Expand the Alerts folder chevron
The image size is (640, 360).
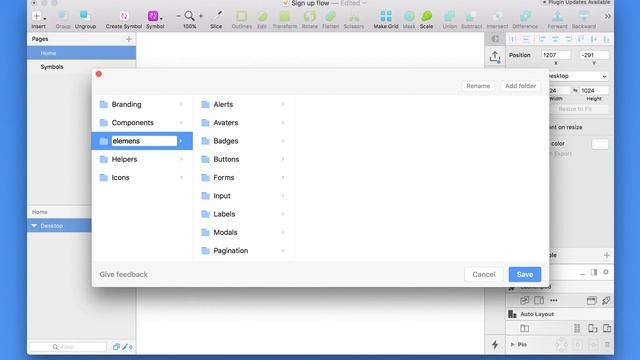(282, 104)
